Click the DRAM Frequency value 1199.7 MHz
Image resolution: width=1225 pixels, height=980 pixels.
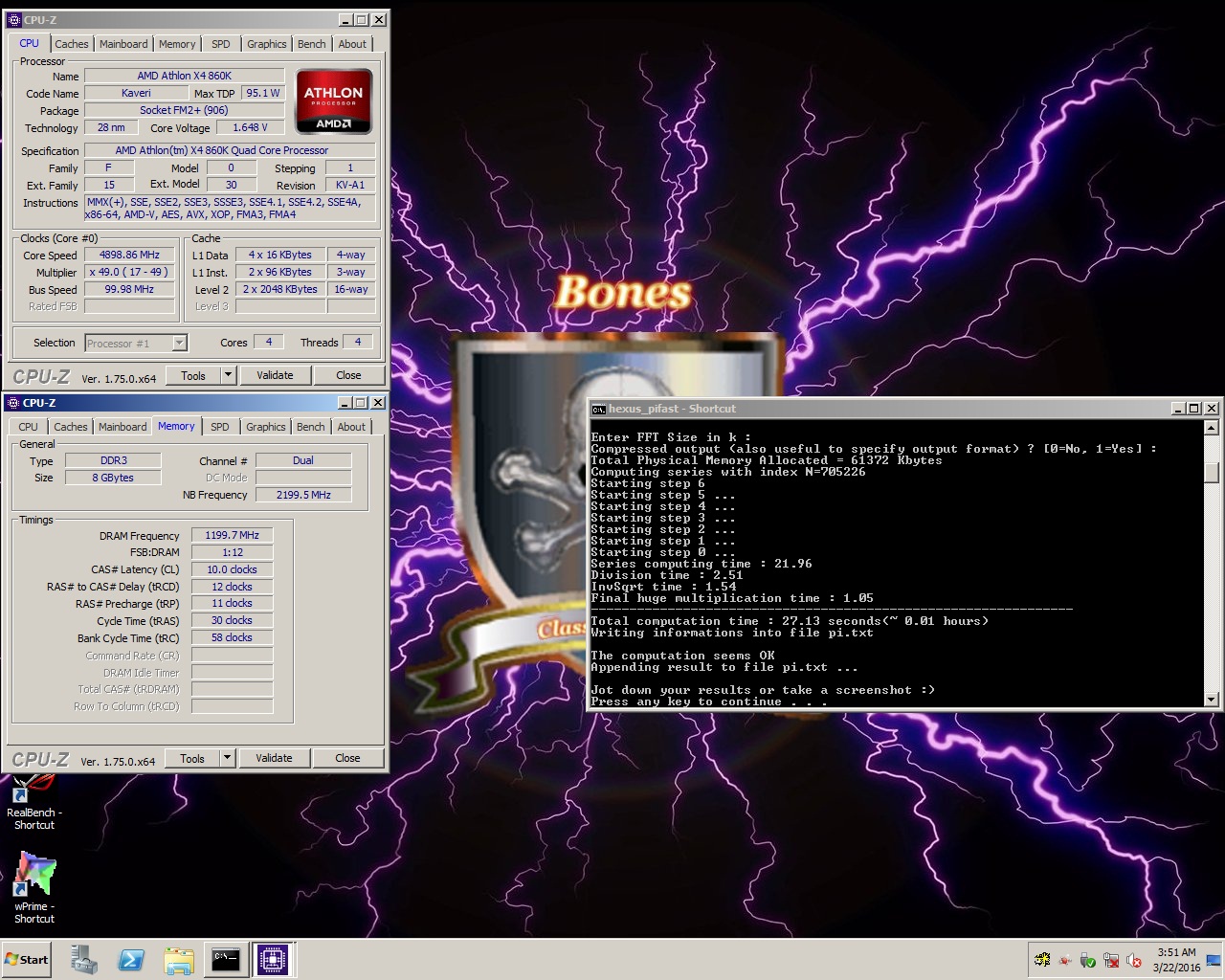[233, 535]
